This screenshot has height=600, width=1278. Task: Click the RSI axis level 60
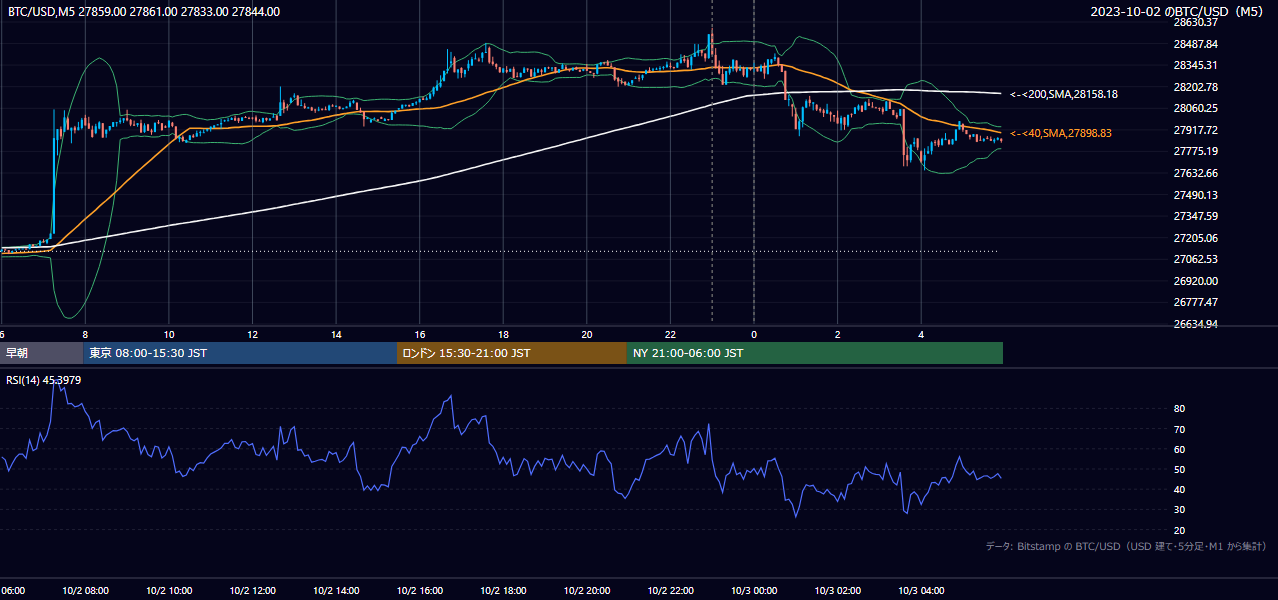1180,449
